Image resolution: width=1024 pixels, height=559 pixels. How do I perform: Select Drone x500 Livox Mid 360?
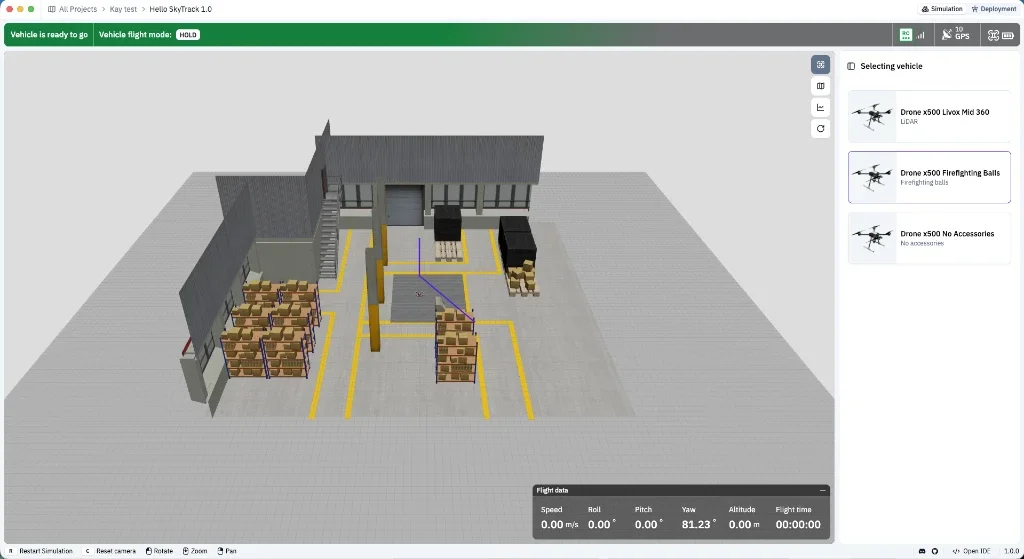click(x=929, y=116)
